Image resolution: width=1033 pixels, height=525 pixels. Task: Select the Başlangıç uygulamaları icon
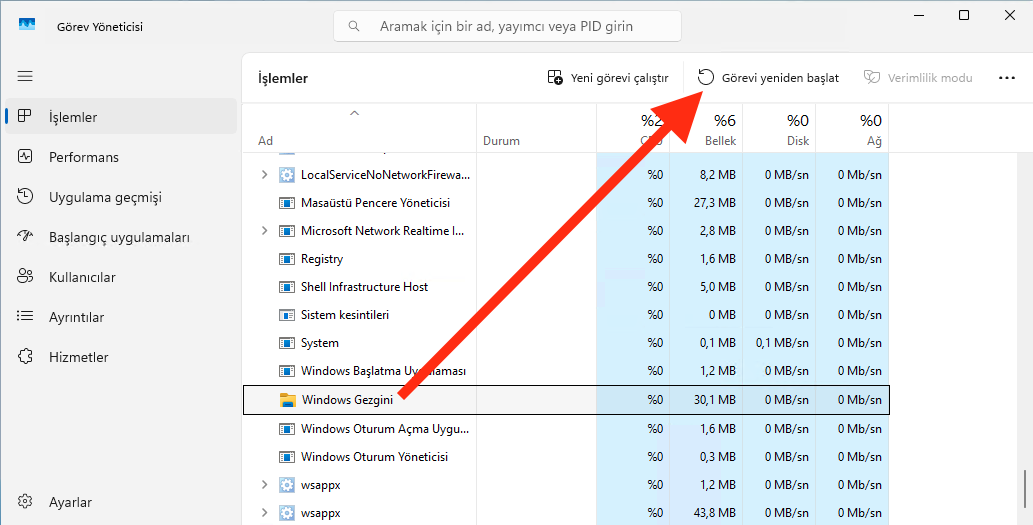(26, 237)
